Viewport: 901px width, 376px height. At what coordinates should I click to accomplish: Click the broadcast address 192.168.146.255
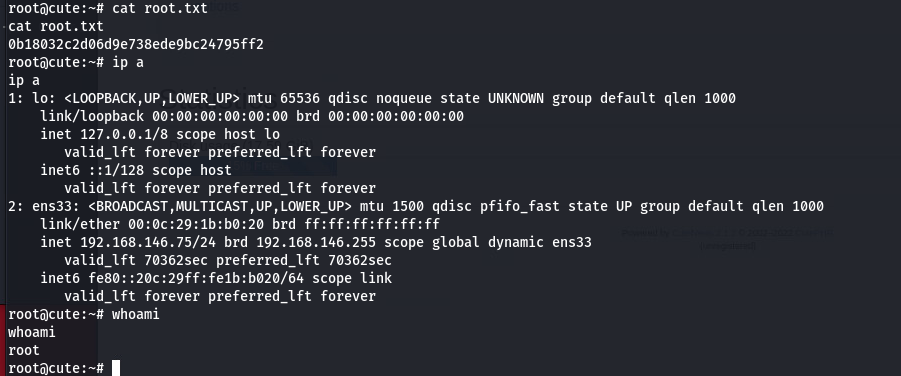(316, 242)
